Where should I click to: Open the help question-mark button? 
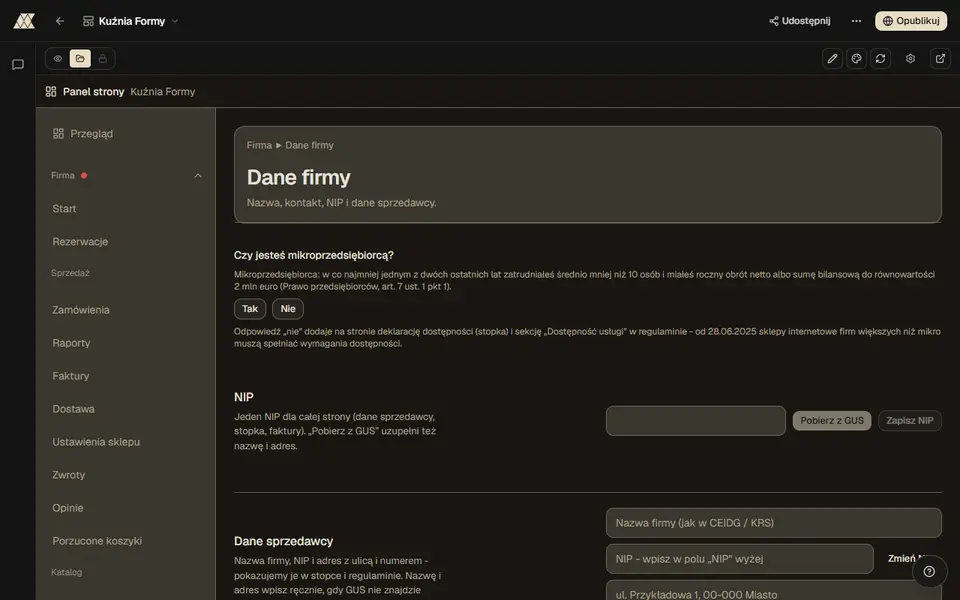929,571
